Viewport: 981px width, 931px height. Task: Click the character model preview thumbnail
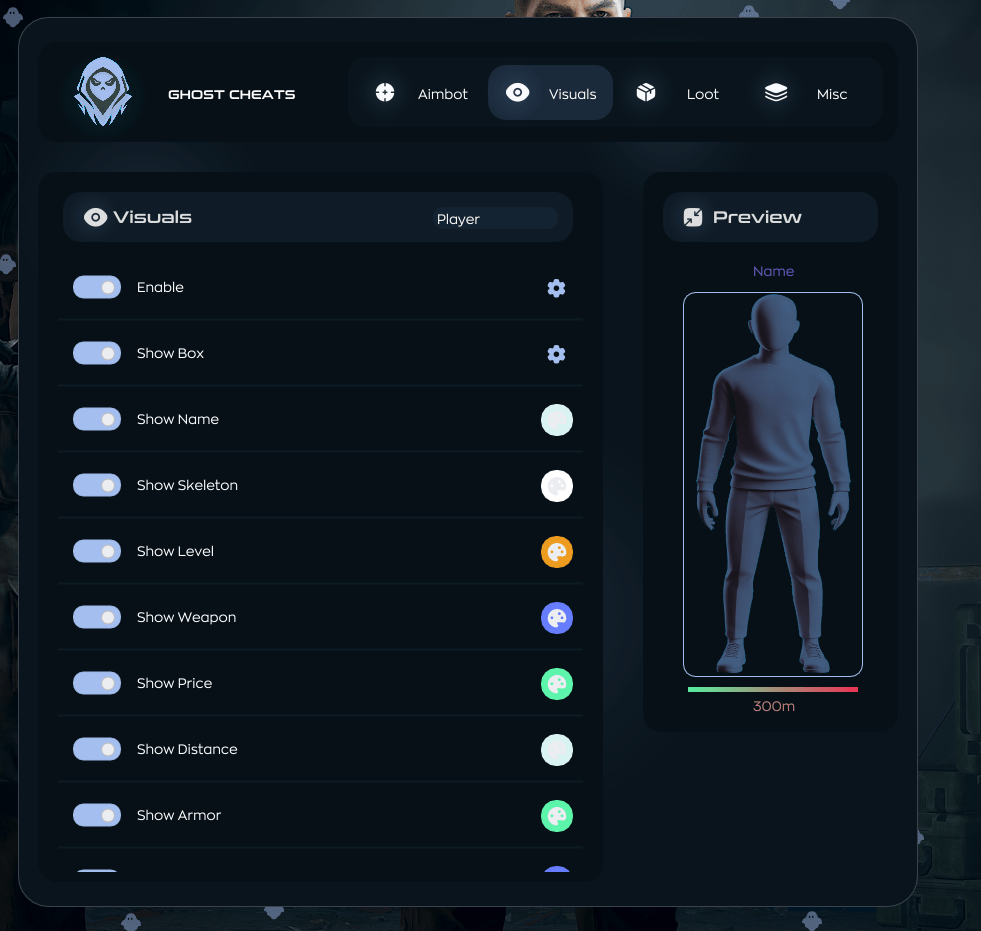click(773, 484)
